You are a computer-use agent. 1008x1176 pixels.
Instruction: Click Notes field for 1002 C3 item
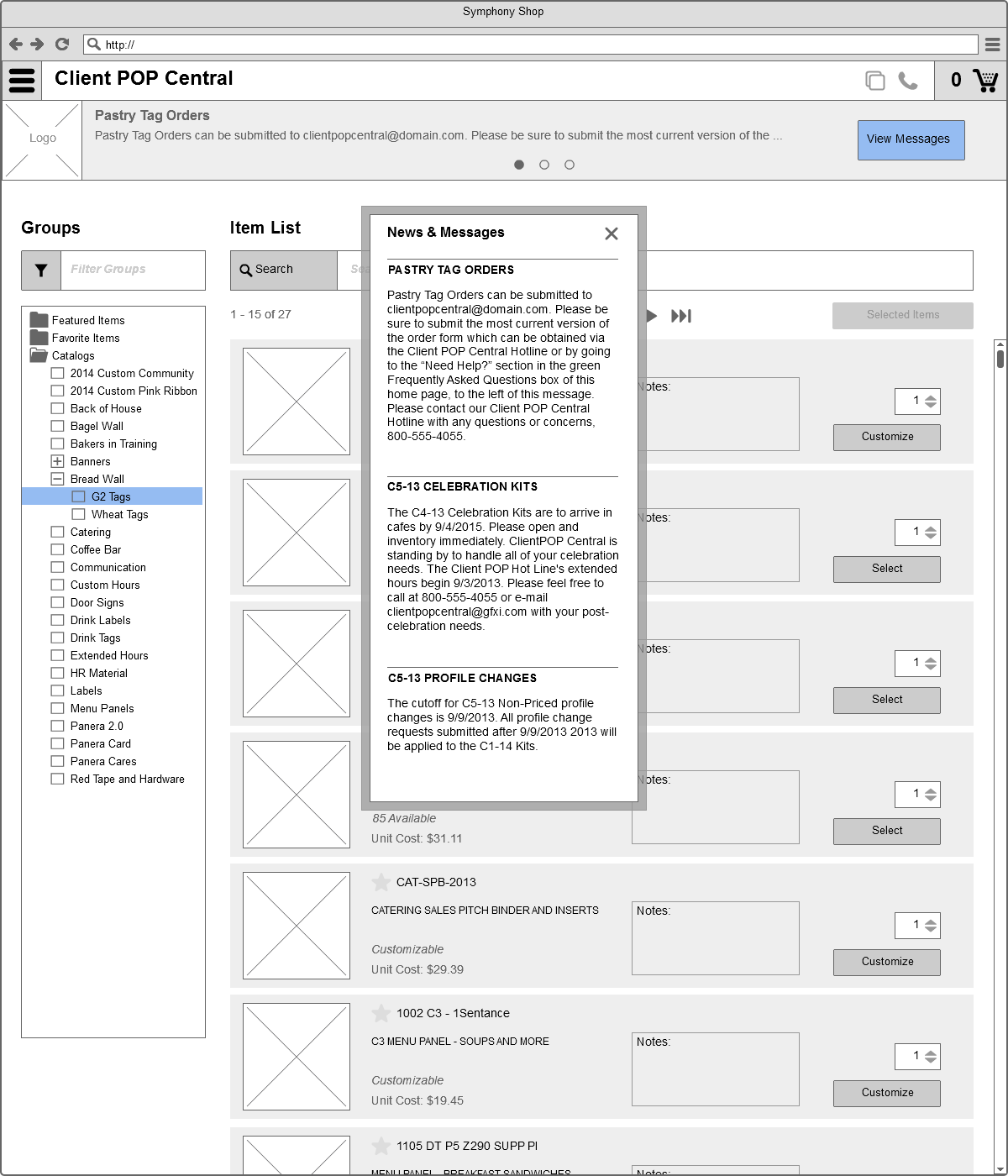coord(715,1069)
